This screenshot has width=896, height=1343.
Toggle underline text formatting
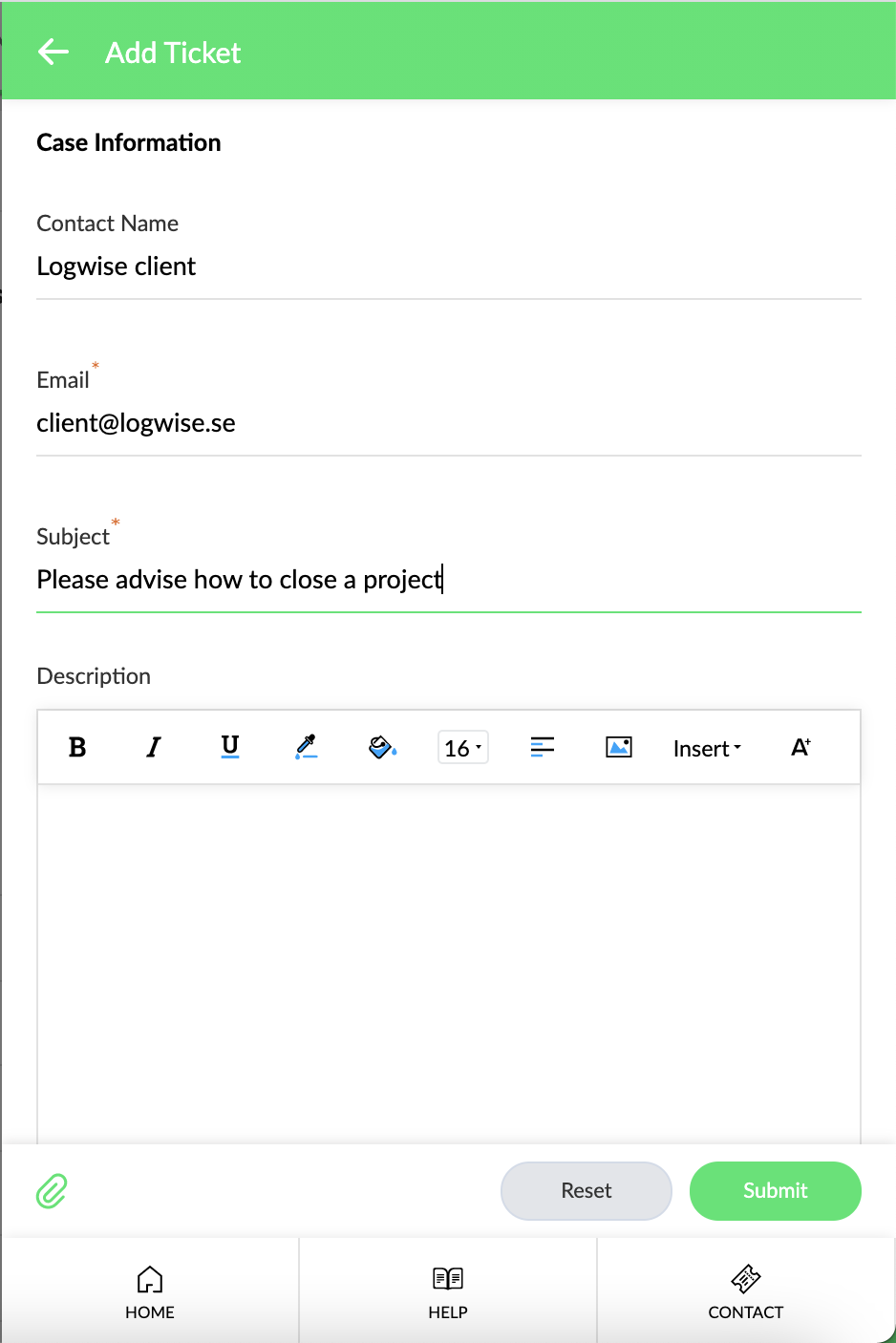230,747
